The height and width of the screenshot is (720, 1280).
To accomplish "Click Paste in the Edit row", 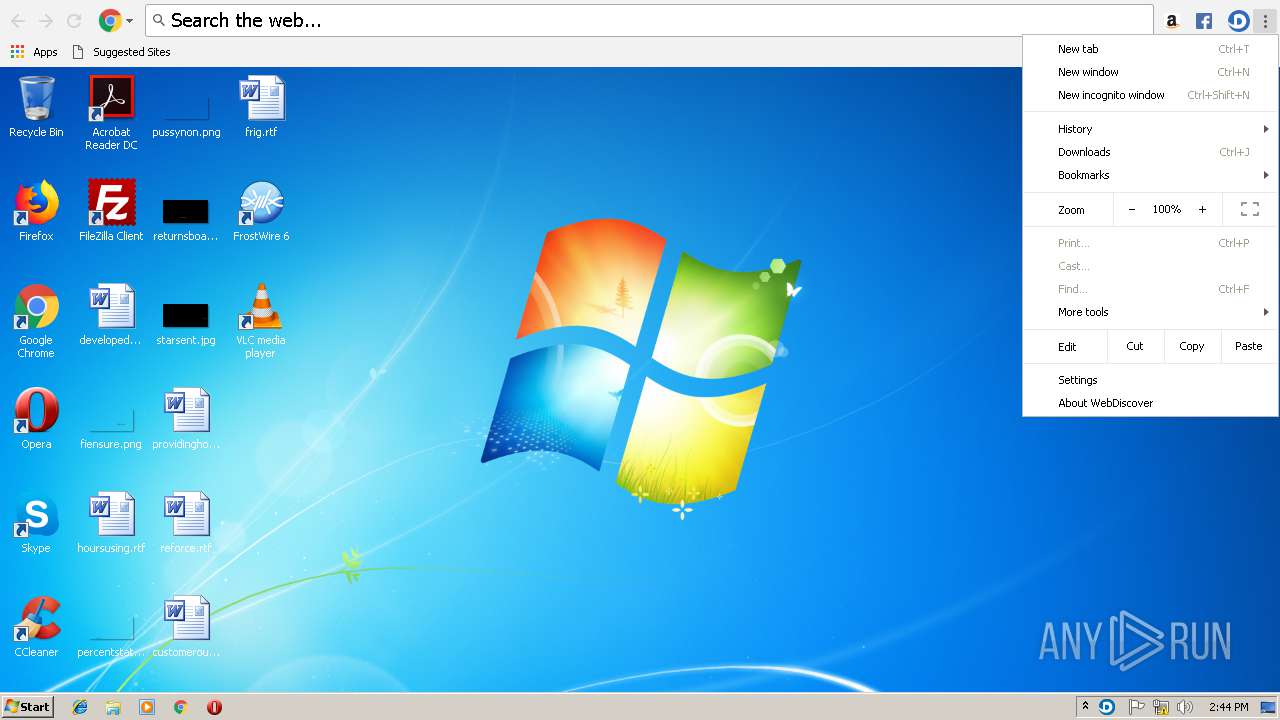I will click(1249, 346).
